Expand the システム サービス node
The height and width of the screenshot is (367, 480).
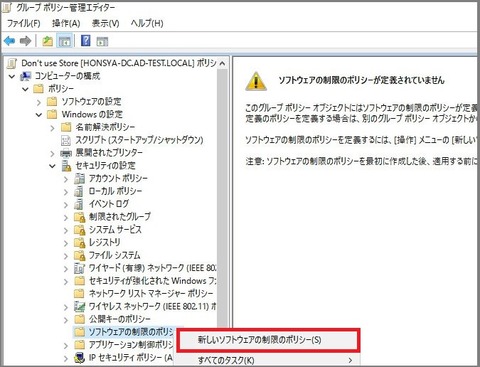point(66,230)
